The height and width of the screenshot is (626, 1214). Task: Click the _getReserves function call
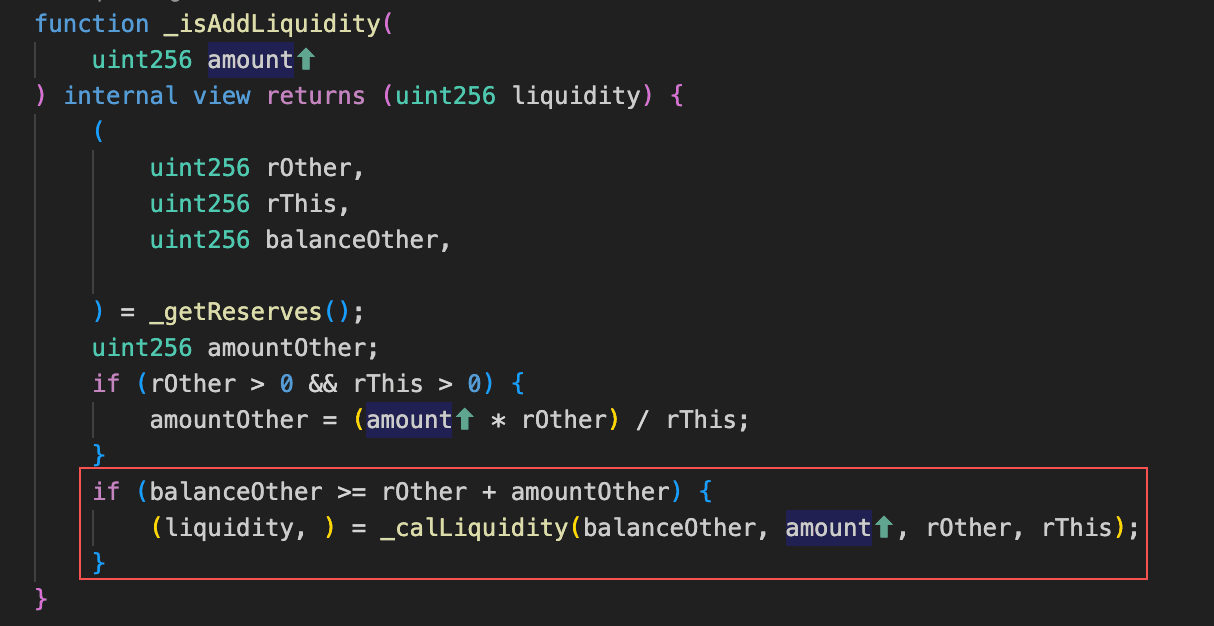click(236, 312)
